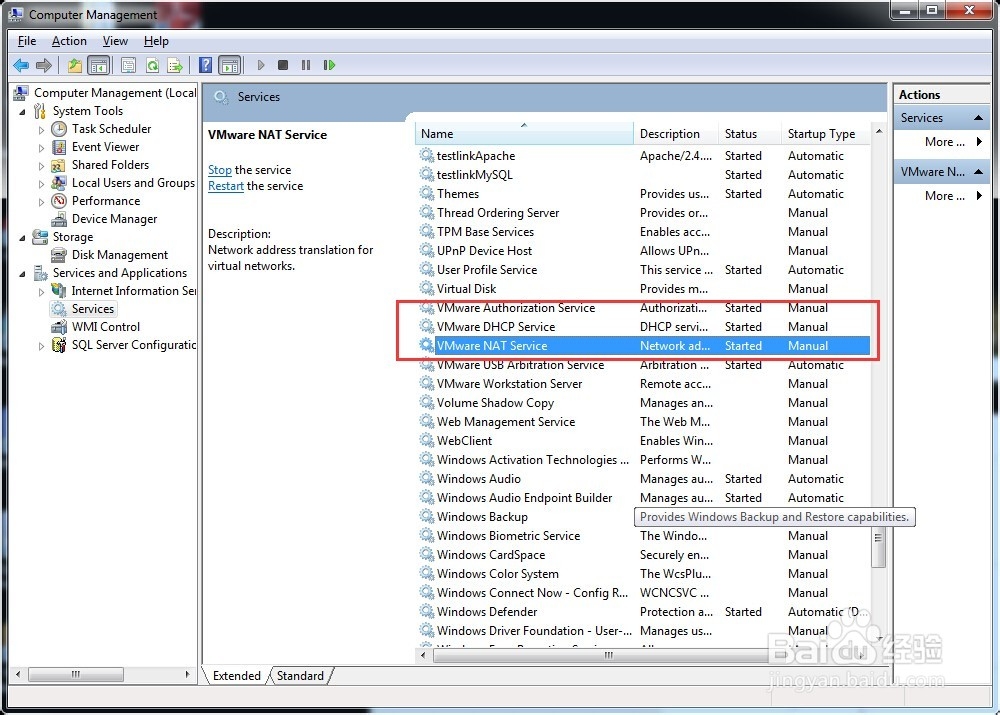Expand the Performance node arrow
The height and width of the screenshot is (715, 1000).
(x=41, y=202)
